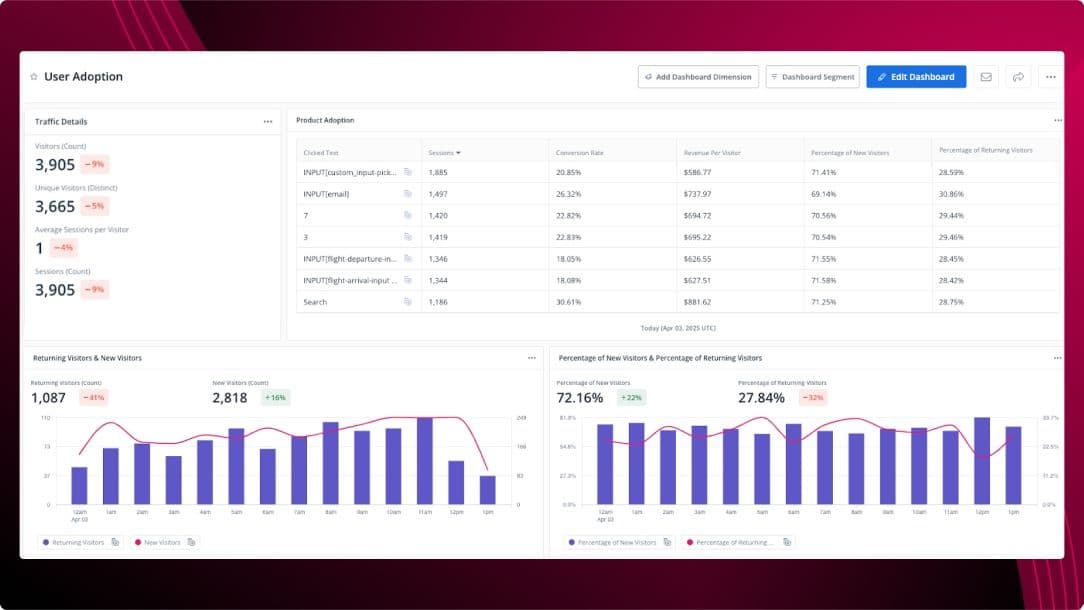The image size is (1084, 610).
Task: Click the Conversion Rate column header
Action: [580, 153]
